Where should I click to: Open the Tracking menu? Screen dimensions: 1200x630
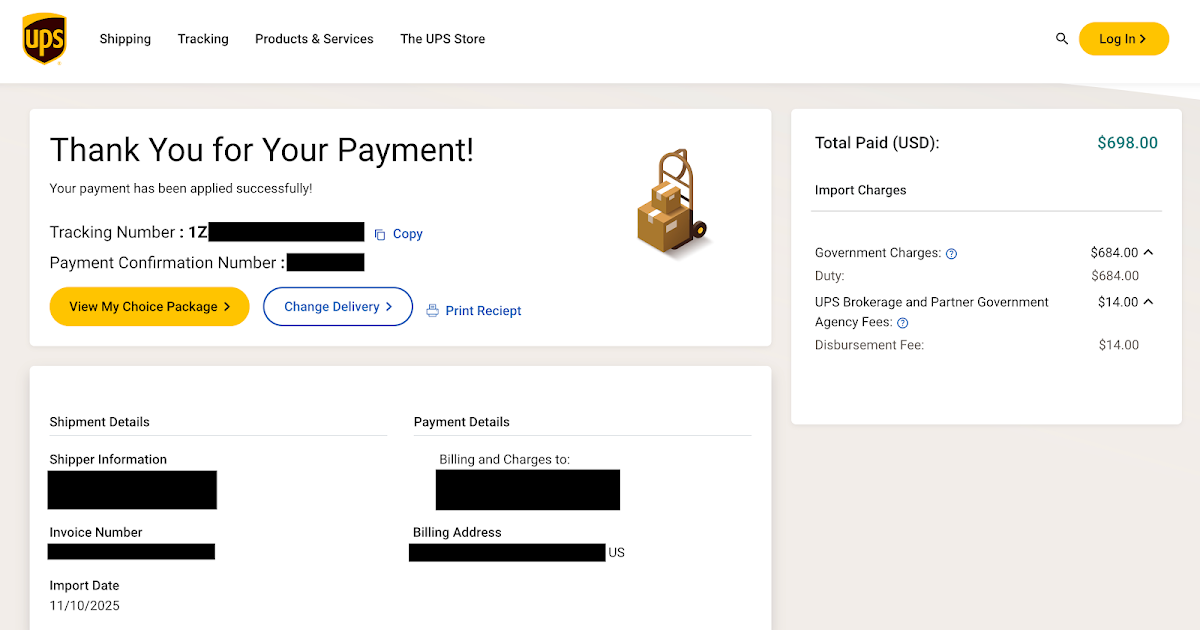203,39
